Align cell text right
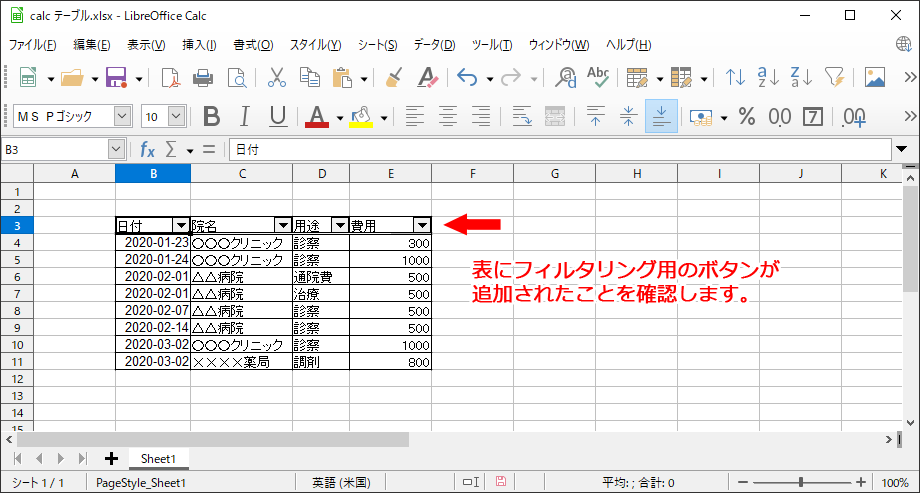Image resolution: width=920 pixels, height=493 pixels. coord(481,116)
